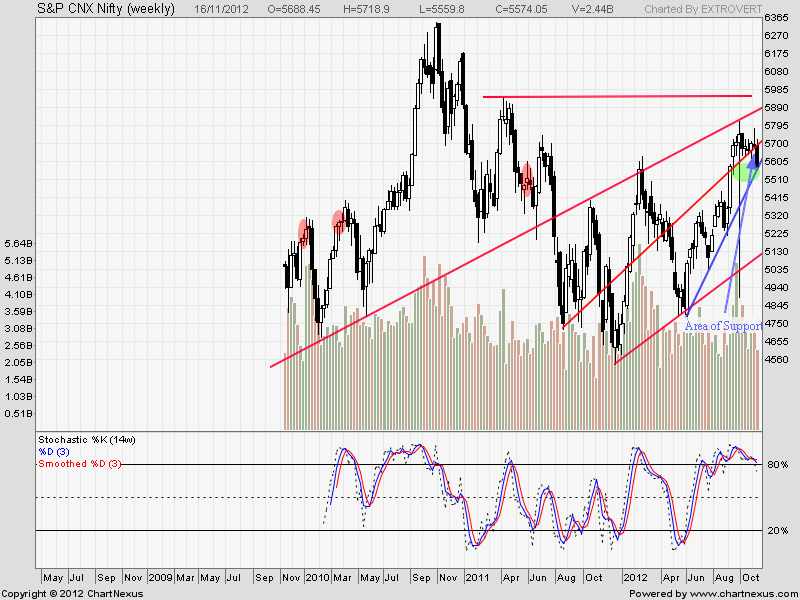
Task: Click the red circle marker near March 2010
Action: pyautogui.click(x=339, y=221)
